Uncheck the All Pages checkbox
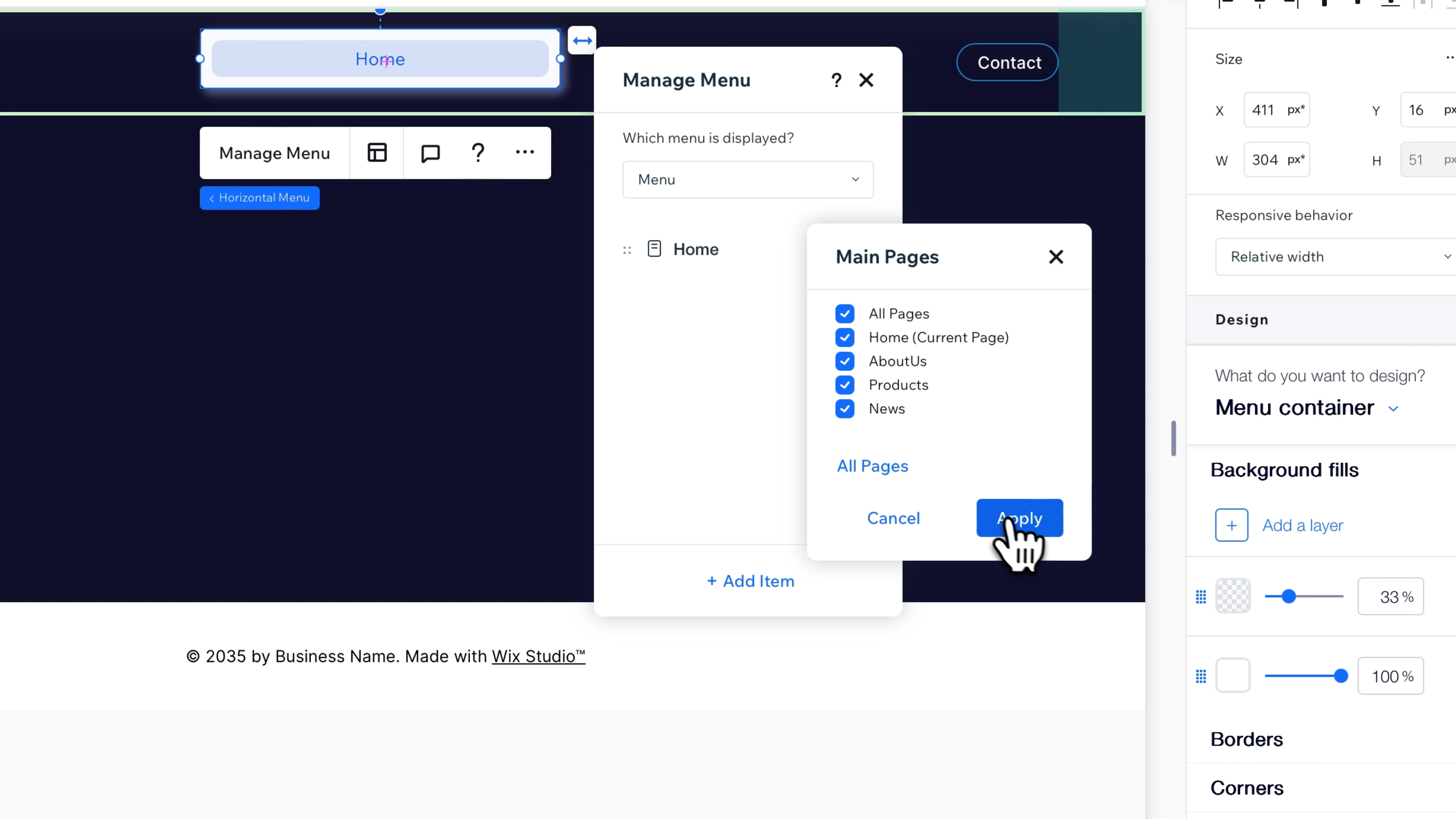The height and width of the screenshot is (819, 1456). 844,314
